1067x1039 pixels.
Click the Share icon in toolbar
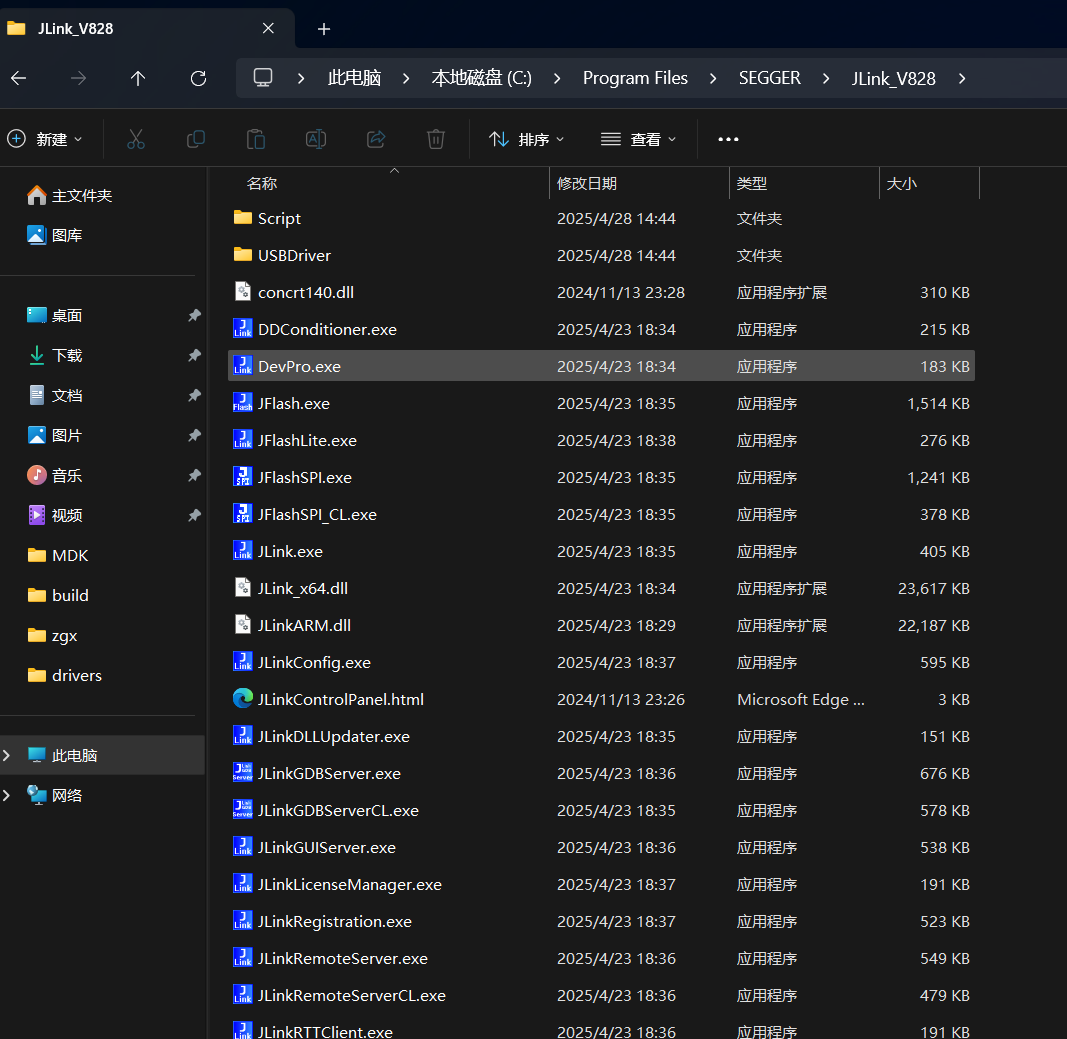[x=376, y=139]
